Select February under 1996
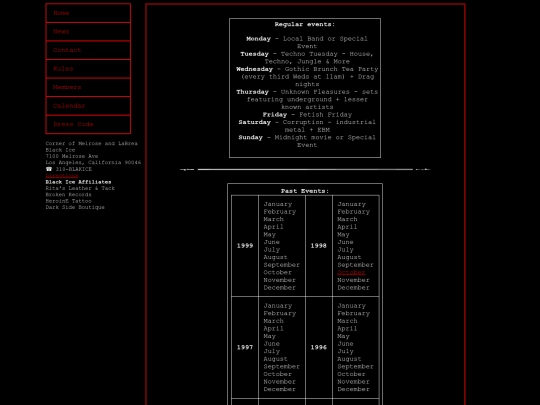 353,313
